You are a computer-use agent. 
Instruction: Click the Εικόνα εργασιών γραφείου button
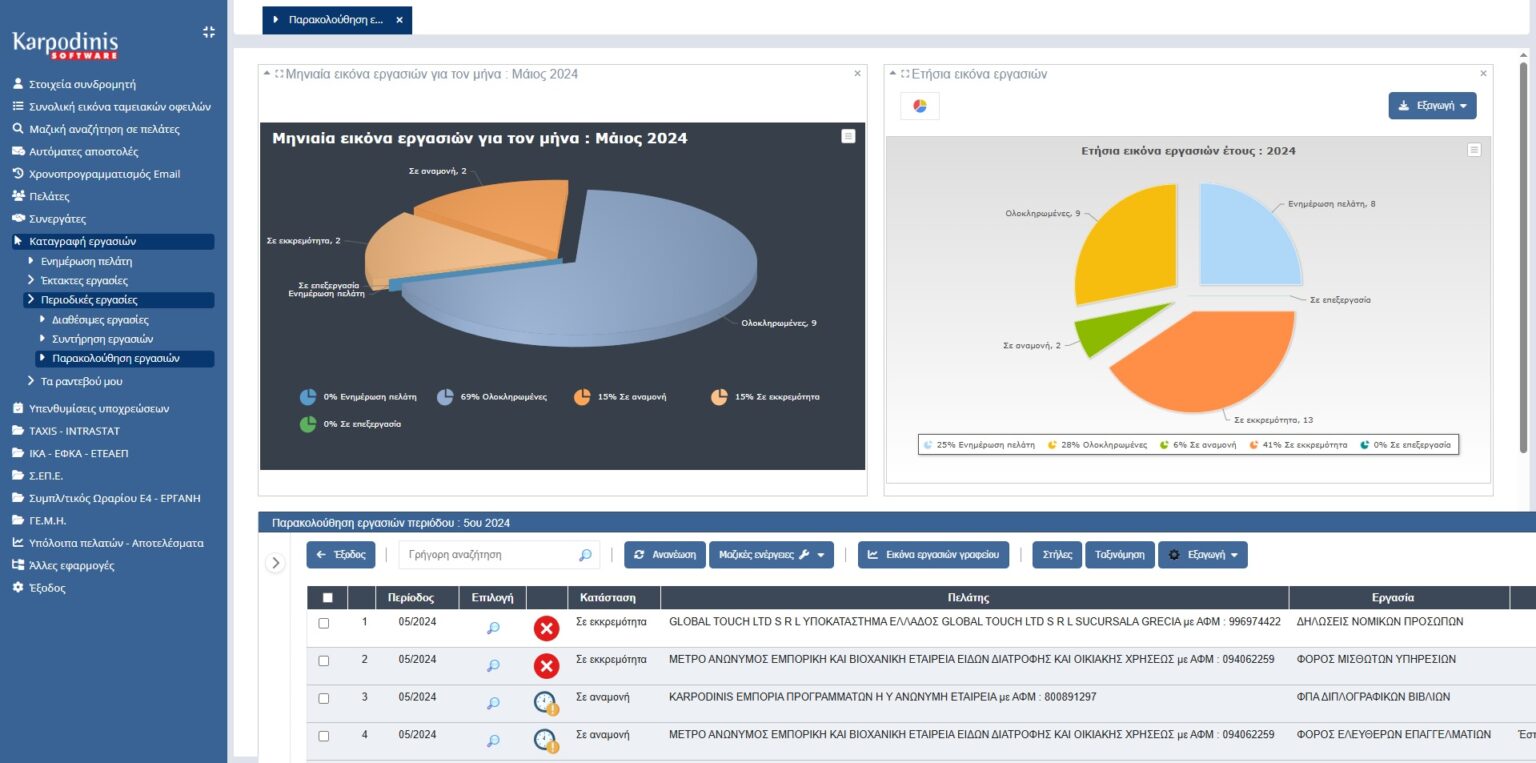click(x=933, y=555)
